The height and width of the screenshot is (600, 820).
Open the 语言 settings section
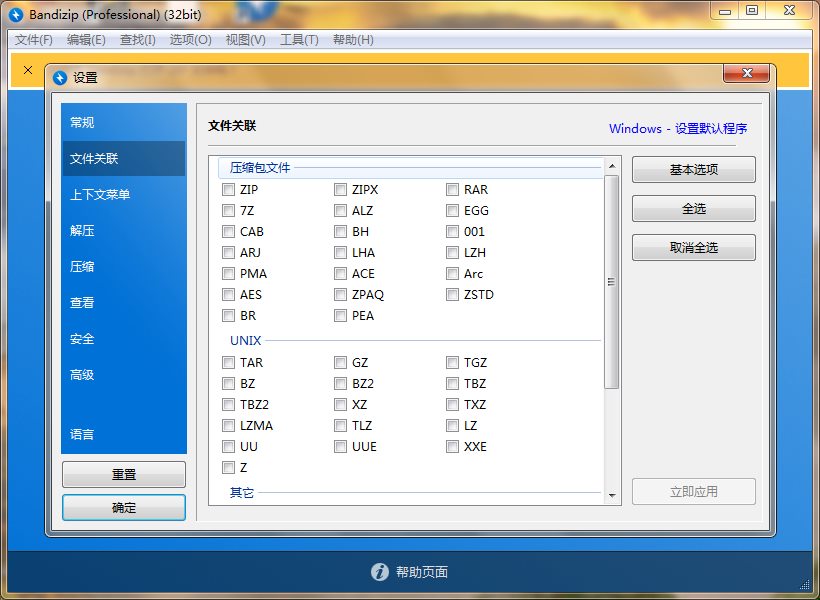point(81,434)
